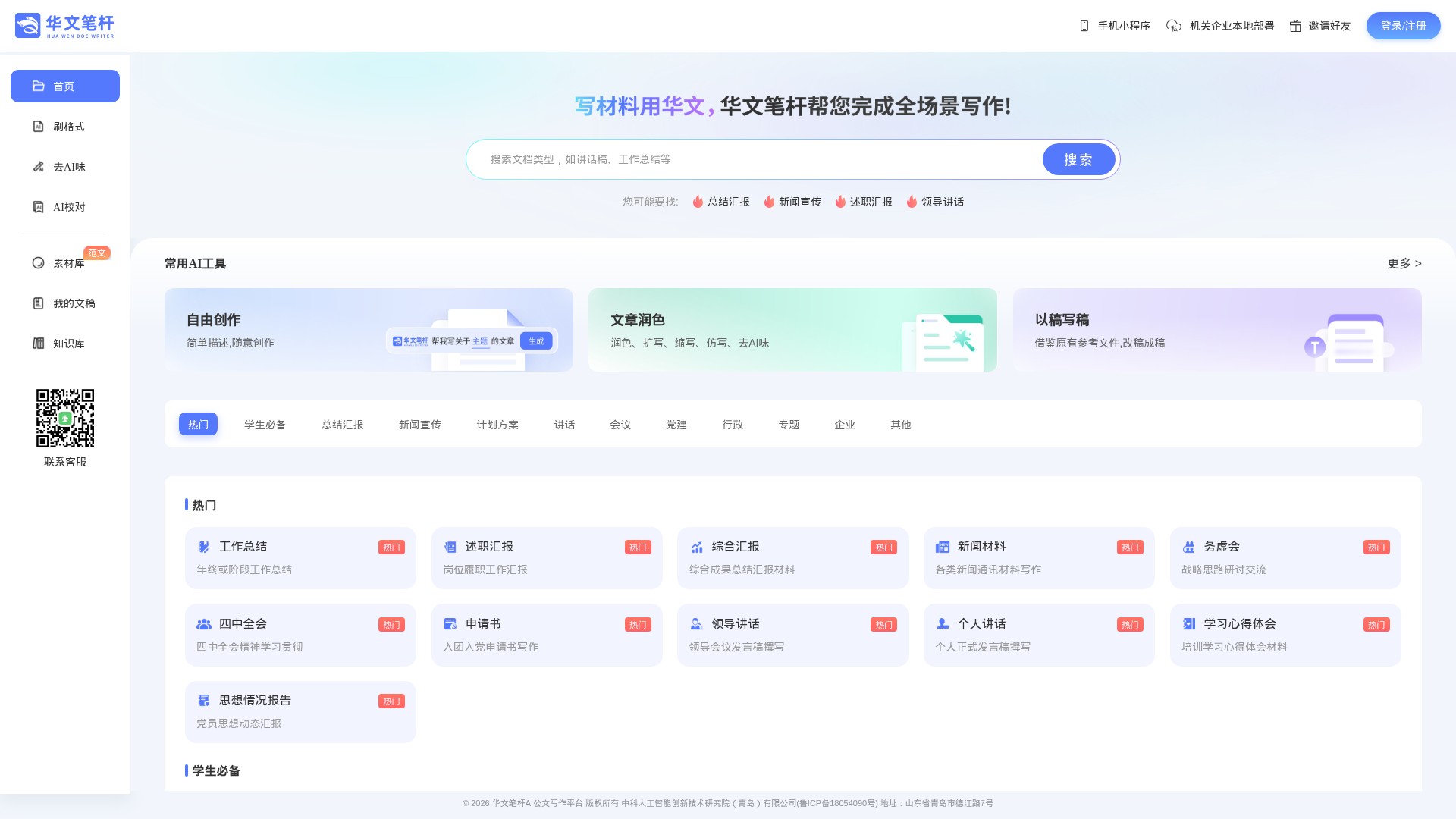Click the 述职汇报 hot search link
The width and height of the screenshot is (1456, 819).
tap(870, 202)
